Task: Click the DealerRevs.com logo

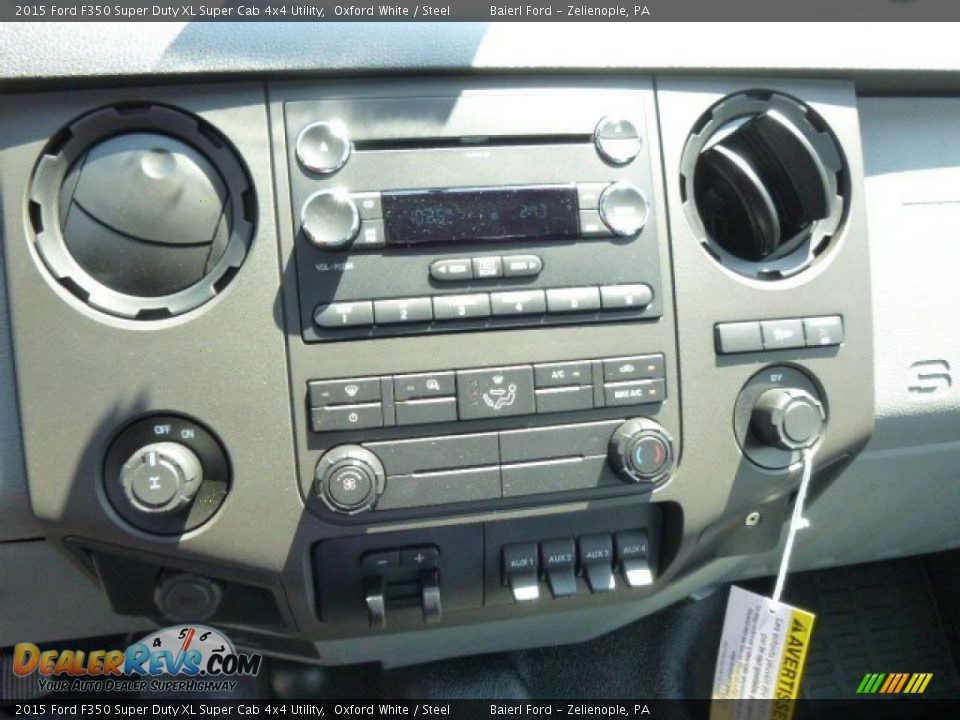Action: [136, 662]
